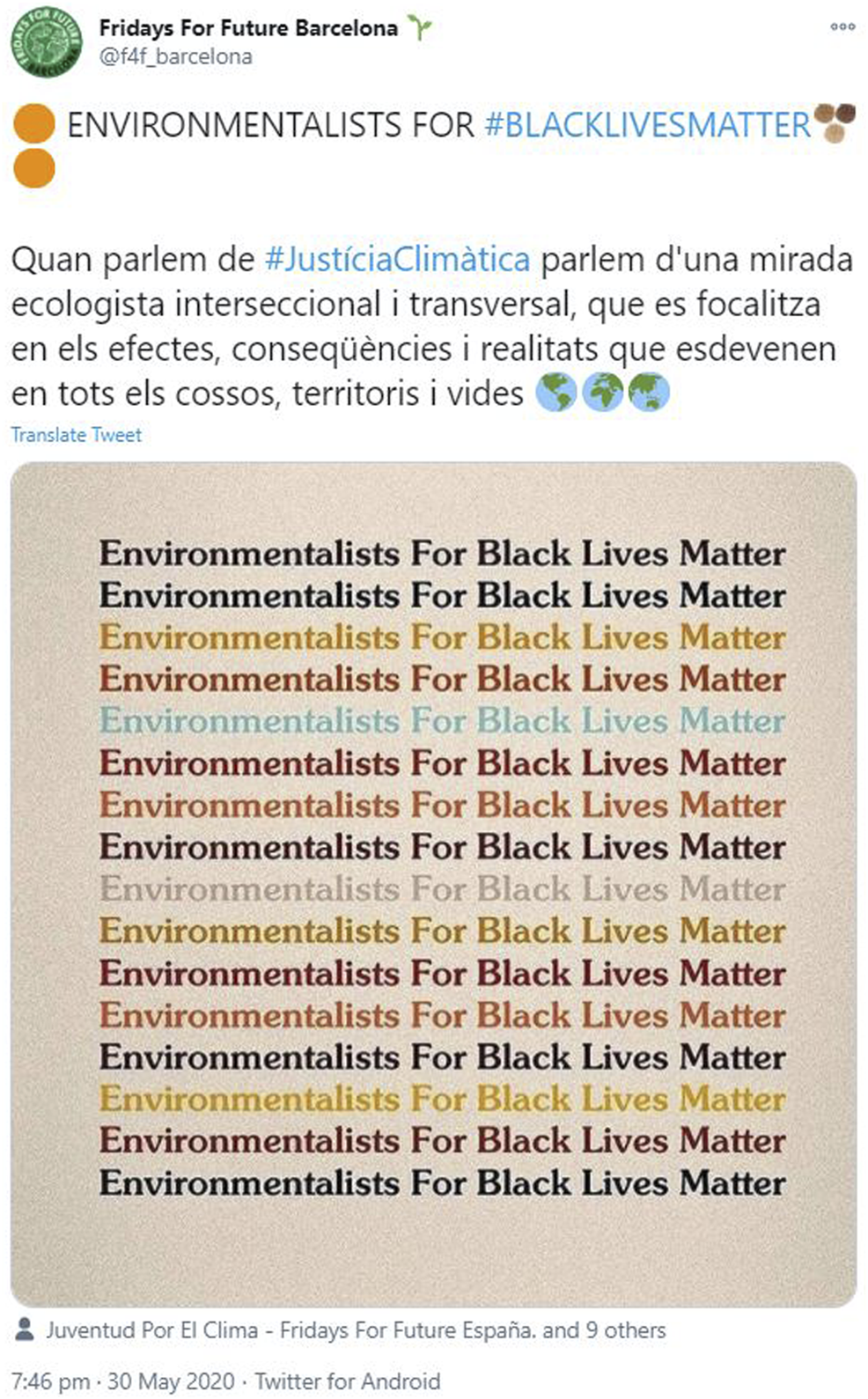Open the Juventud Por El Clima tagged accounts list

tap(356, 1329)
